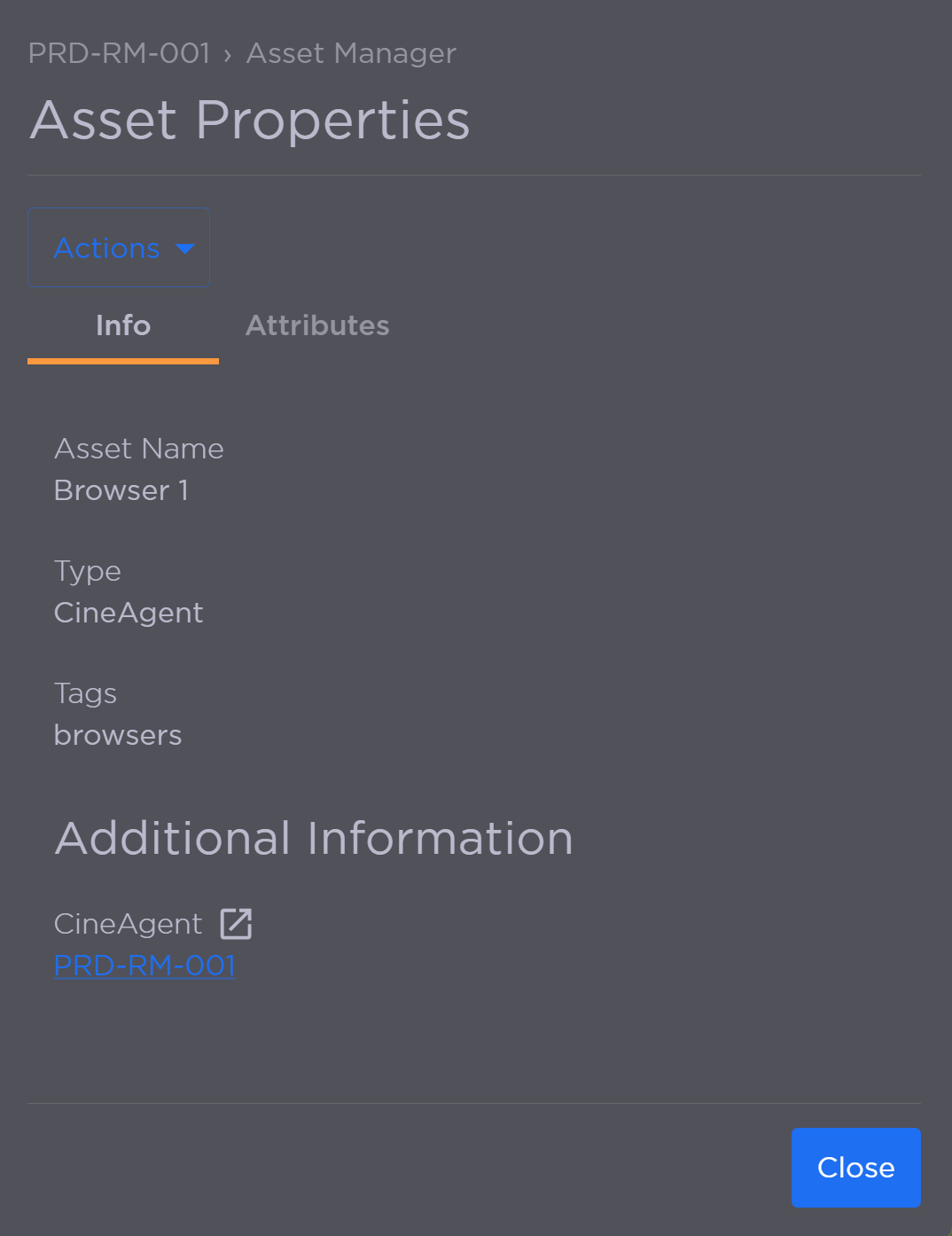952x1236 pixels.
Task: Click the external link icon beside CineAgent
Action: tap(235, 923)
